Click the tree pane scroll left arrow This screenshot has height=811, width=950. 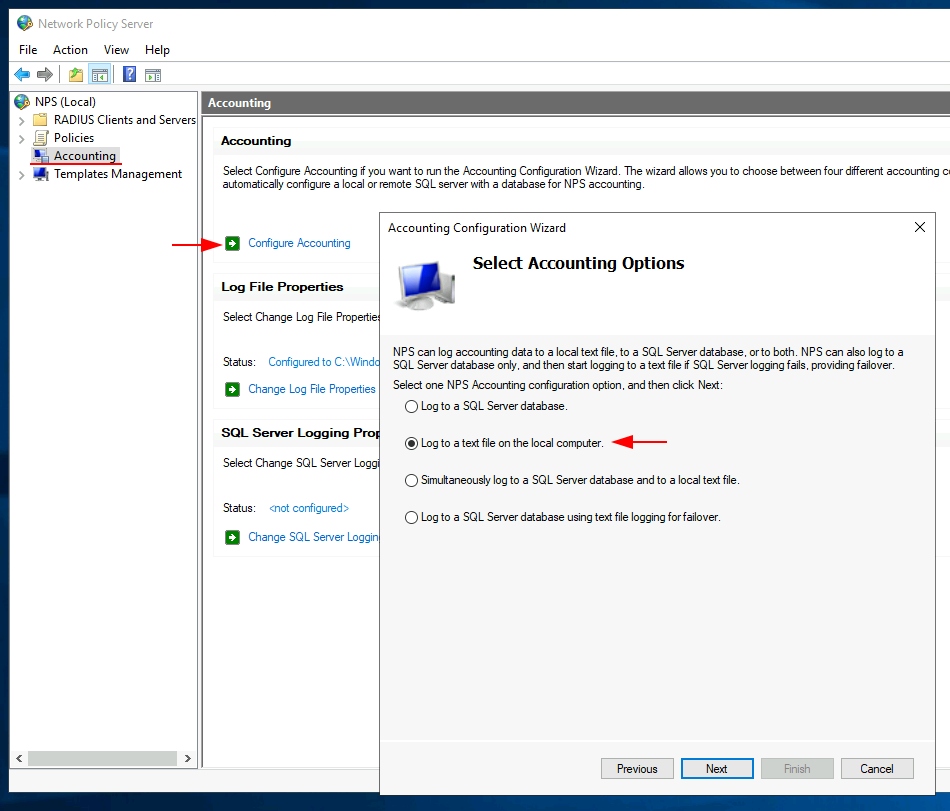(19, 758)
